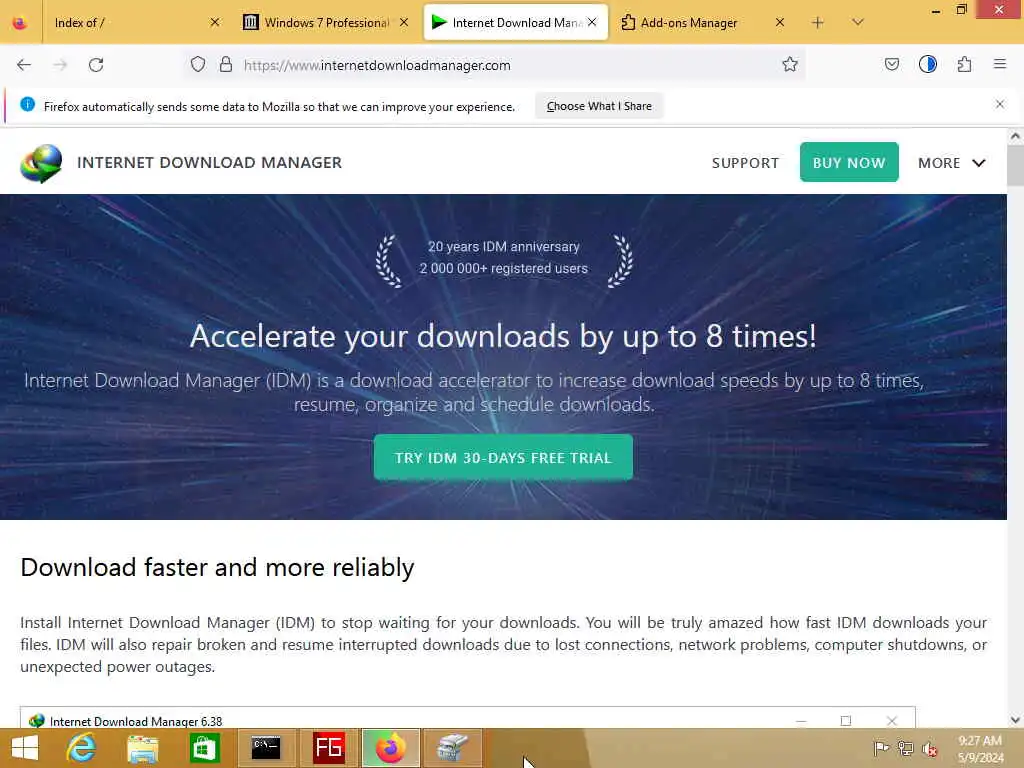Click the Firefox back arrow button
This screenshot has height=768, width=1024.
coord(24,65)
